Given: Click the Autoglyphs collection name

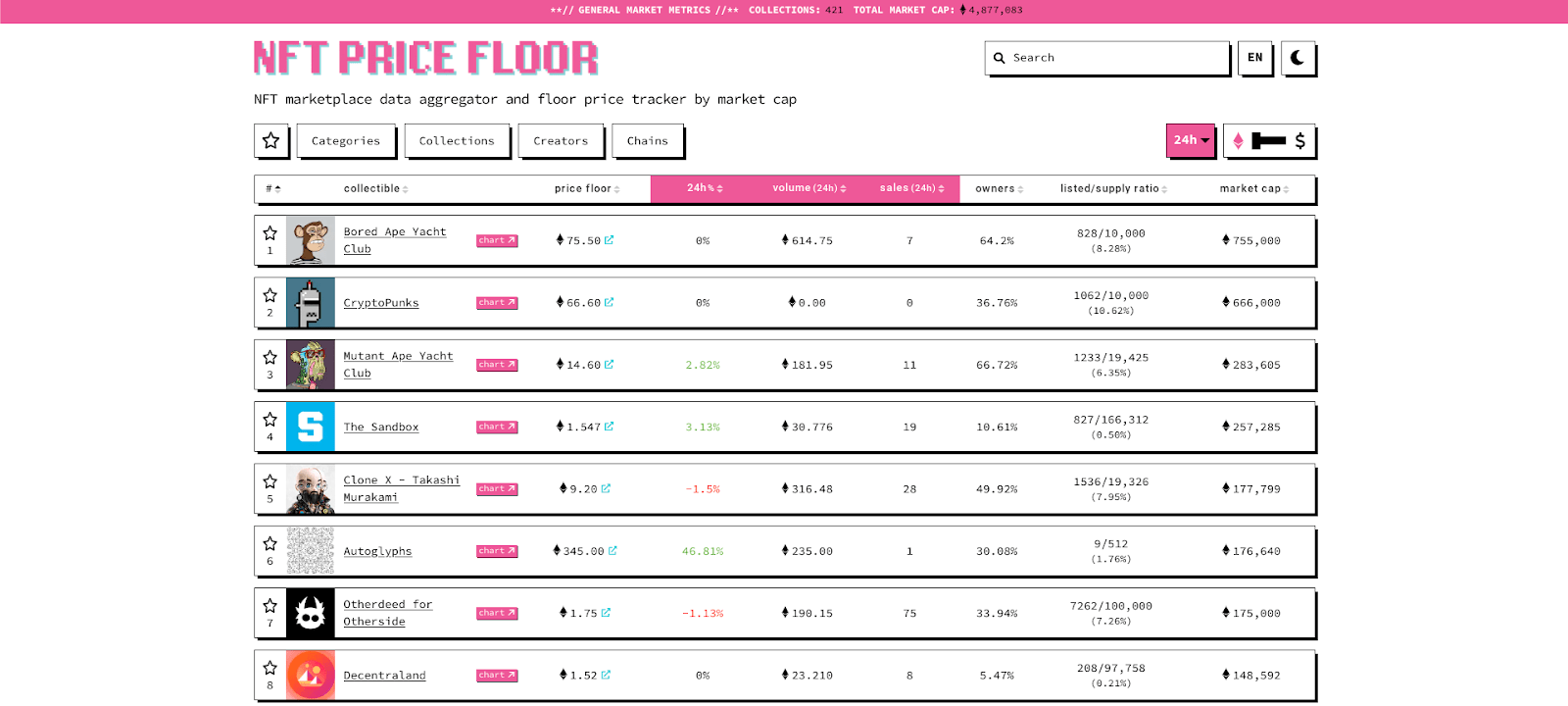Looking at the screenshot, I should click(377, 551).
